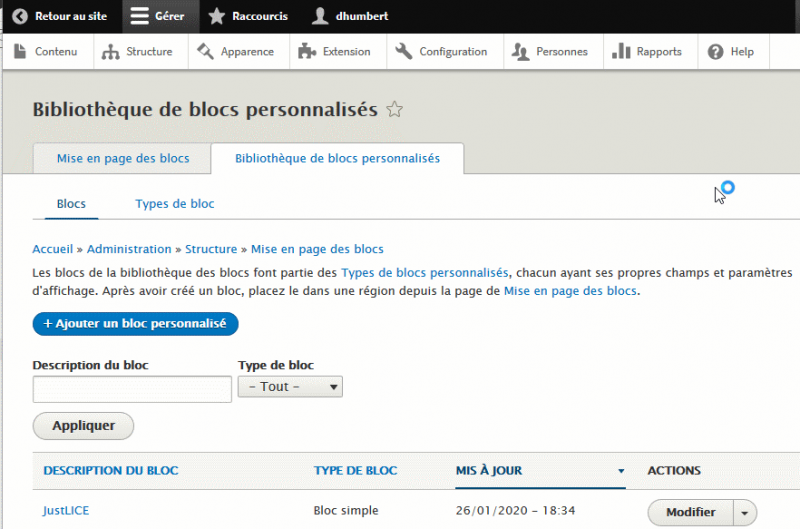Click Ajouter un bloc personnalisé button
The width and height of the screenshot is (800, 529).
(135, 324)
